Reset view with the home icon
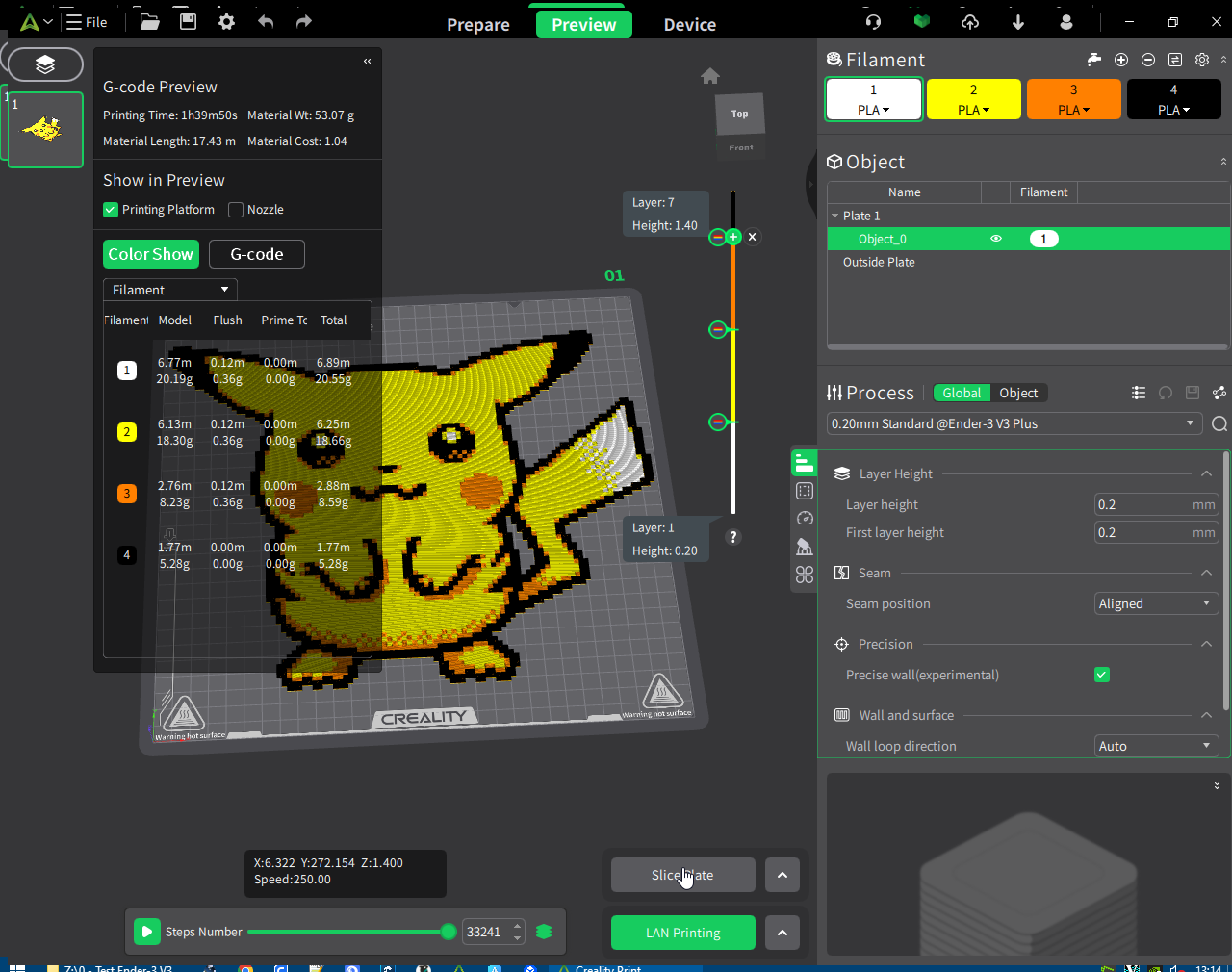This screenshot has height=972, width=1232. [x=710, y=76]
